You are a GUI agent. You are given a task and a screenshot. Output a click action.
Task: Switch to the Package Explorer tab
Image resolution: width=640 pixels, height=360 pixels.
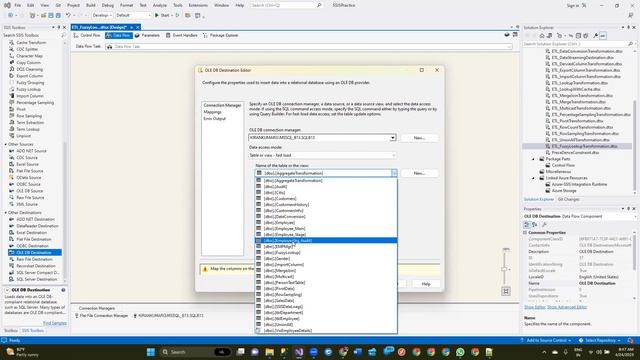click(220, 36)
